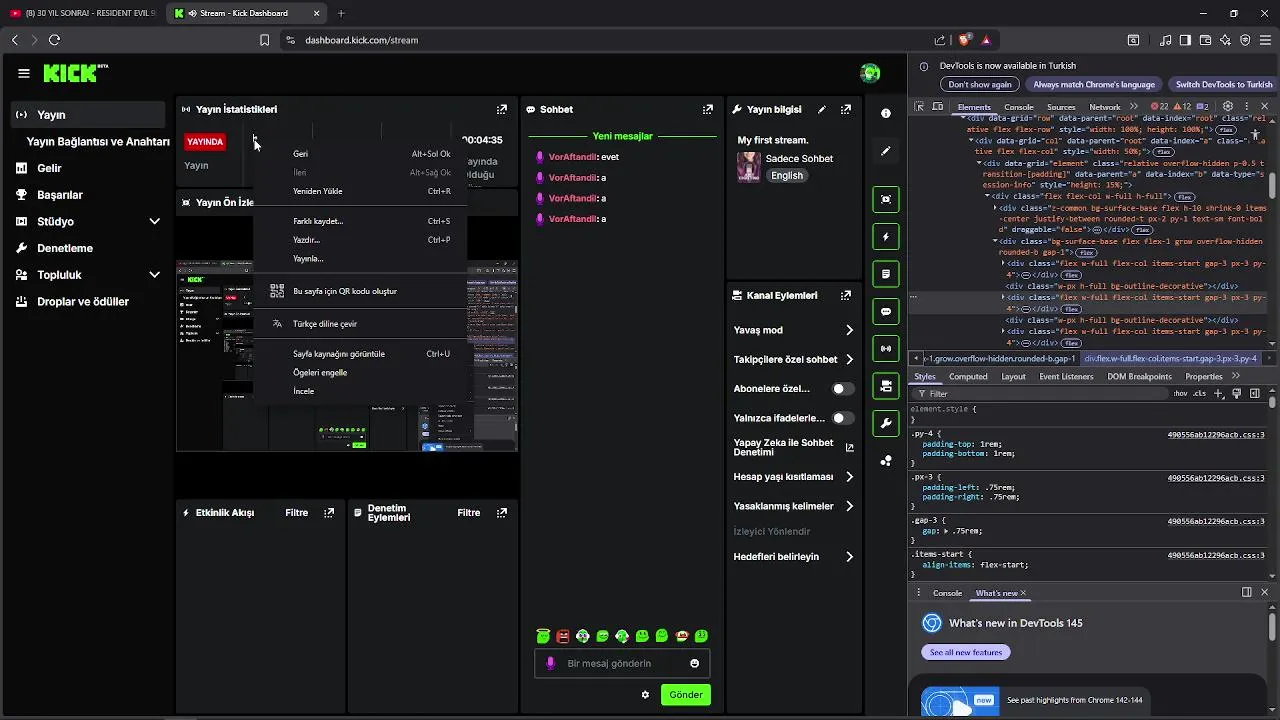Switch to DevTools Console tab

pyautogui.click(x=1019, y=107)
